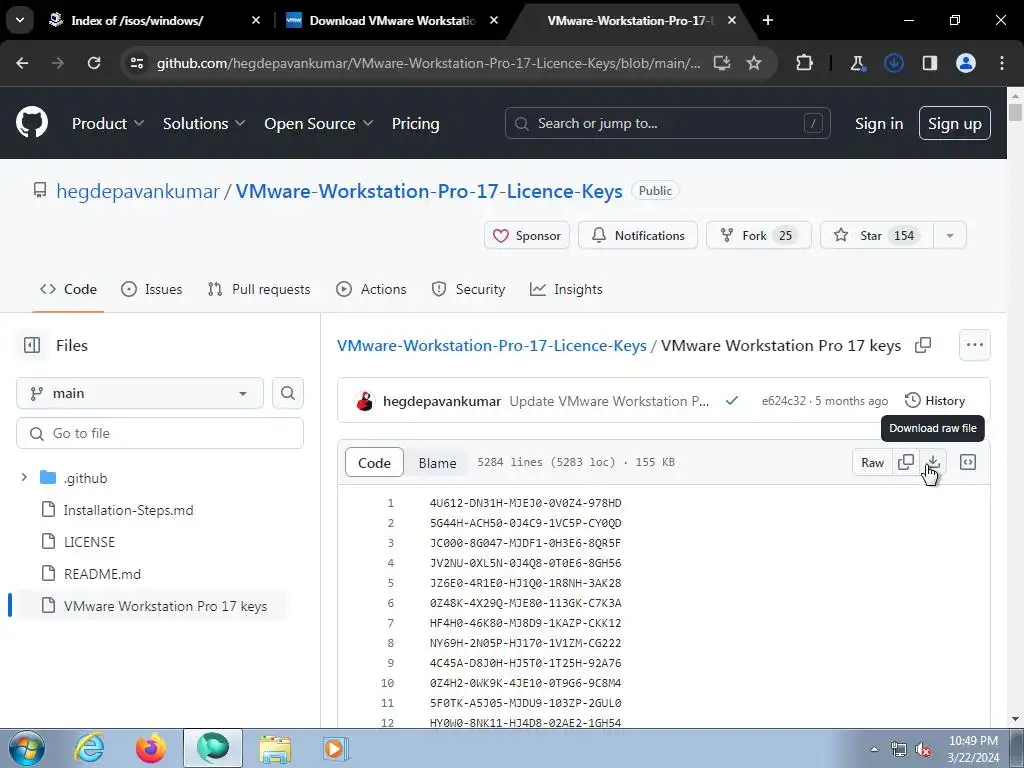The image size is (1024, 768).
Task: Select the Code view toggle
Action: (x=374, y=462)
